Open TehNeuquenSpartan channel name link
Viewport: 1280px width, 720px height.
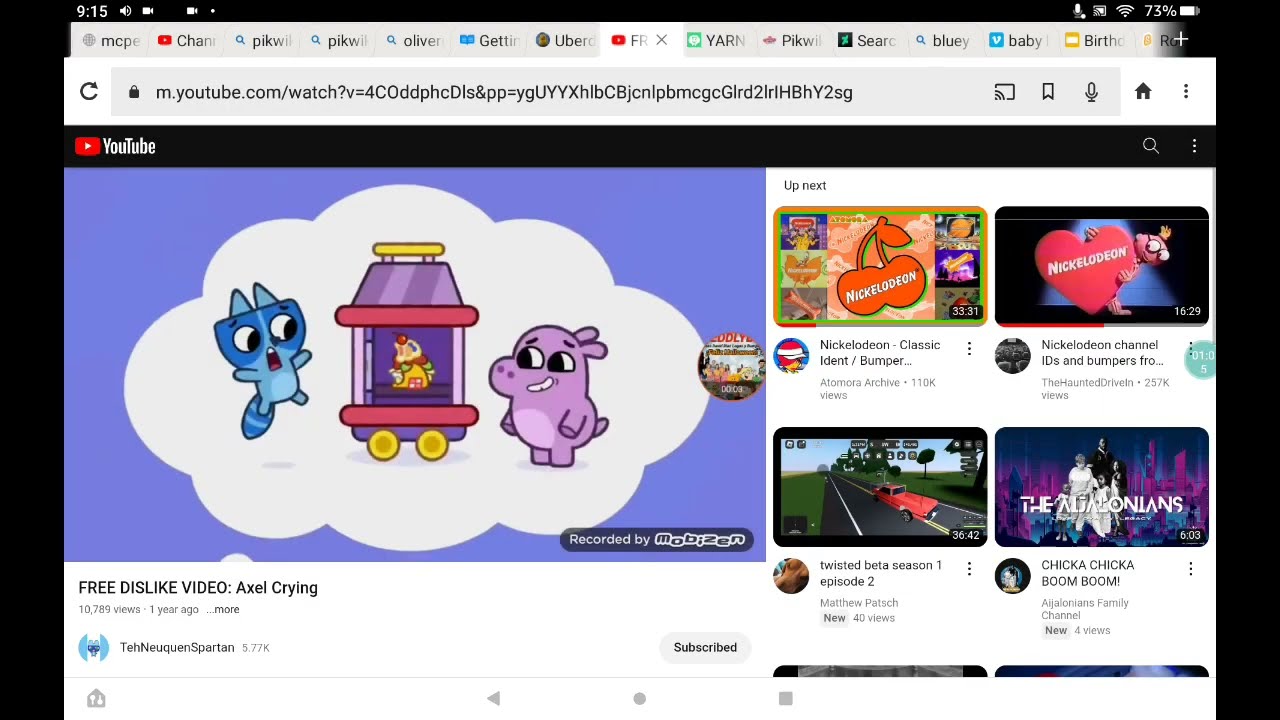(177, 648)
